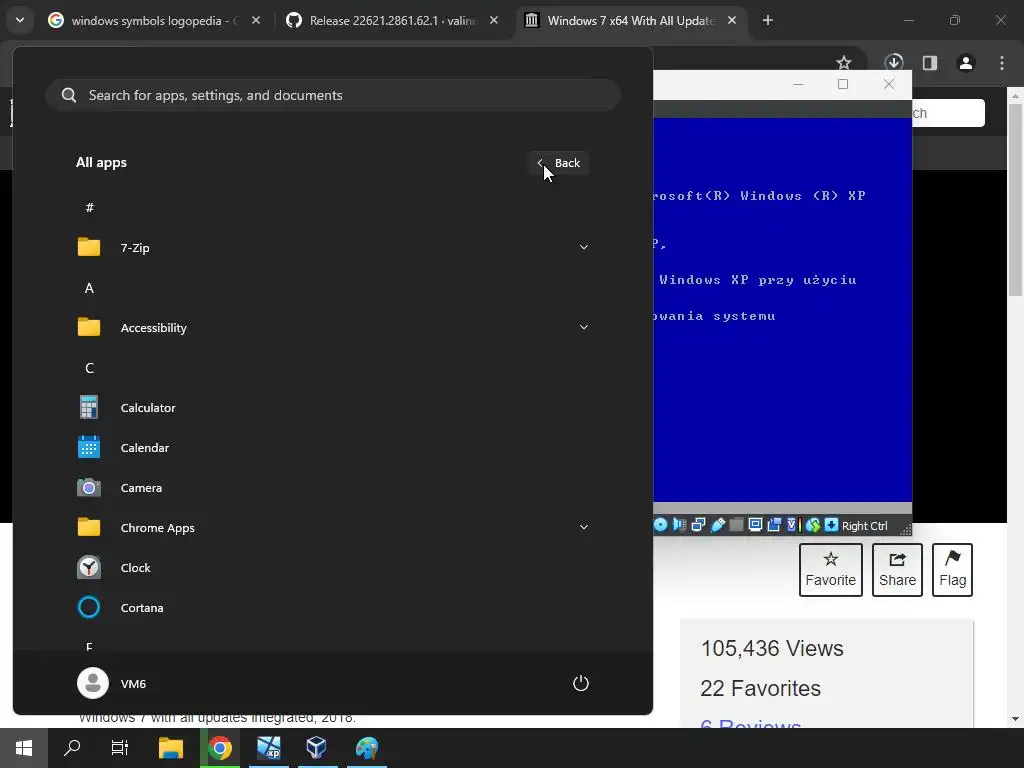This screenshot has height=768, width=1024.
Task: Close the windows symbols logopedia tab
Action: (256, 20)
